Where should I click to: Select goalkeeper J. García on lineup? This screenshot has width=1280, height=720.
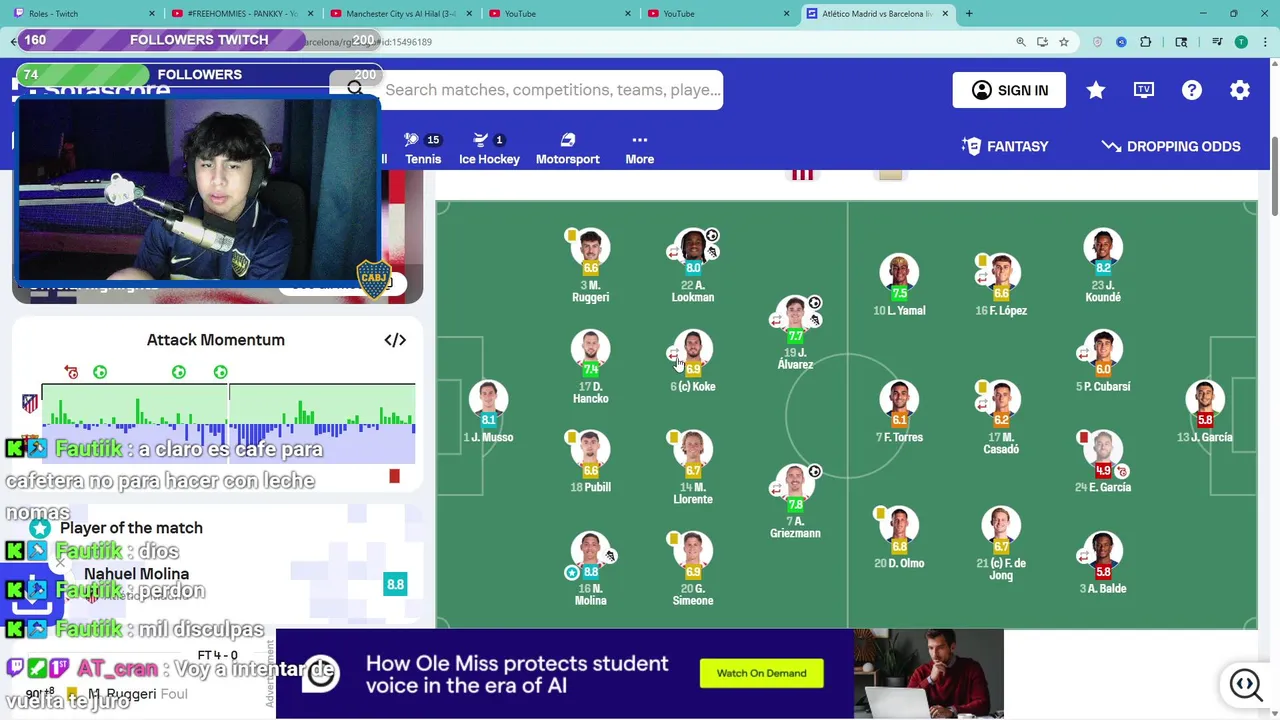[1205, 412]
